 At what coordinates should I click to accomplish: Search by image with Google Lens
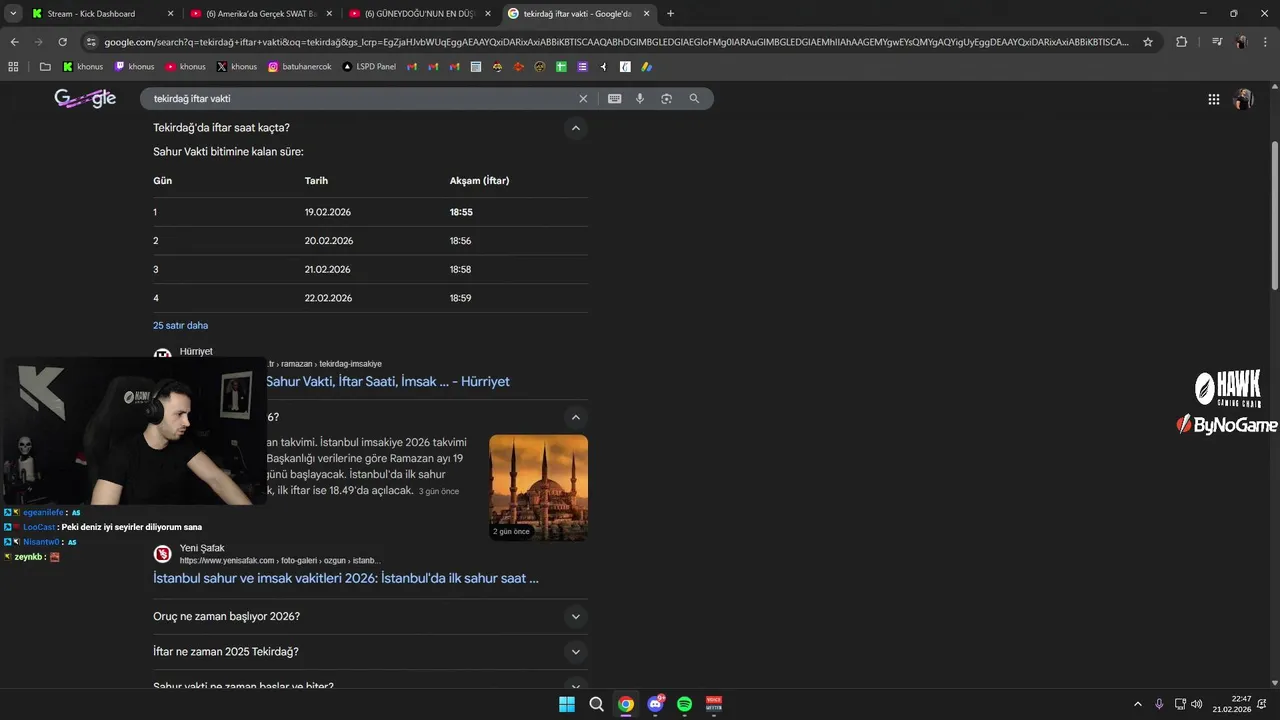click(667, 99)
